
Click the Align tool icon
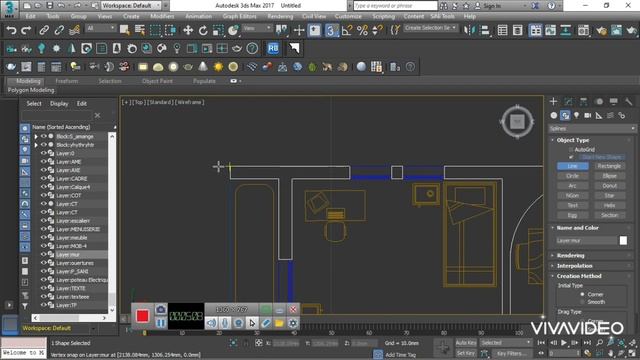point(485,30)
